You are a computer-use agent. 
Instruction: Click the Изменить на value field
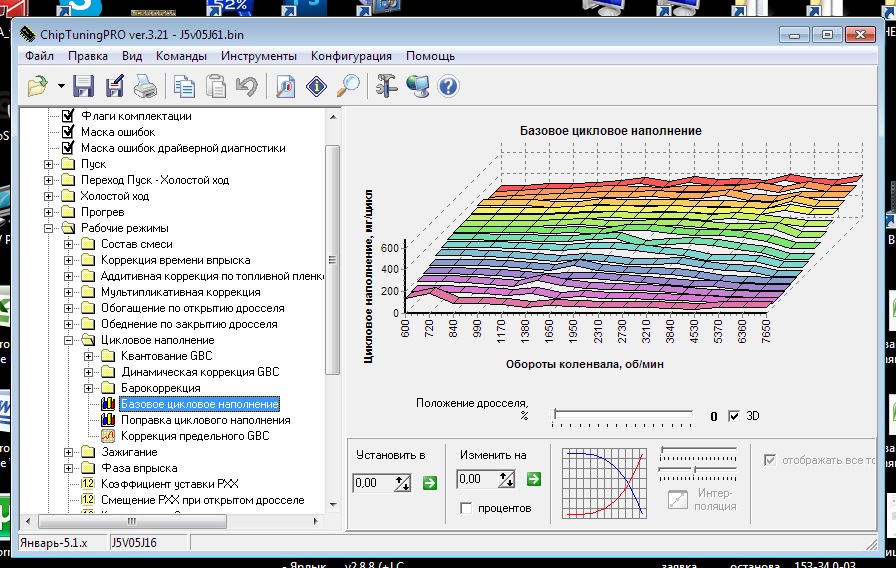[474, 481]
